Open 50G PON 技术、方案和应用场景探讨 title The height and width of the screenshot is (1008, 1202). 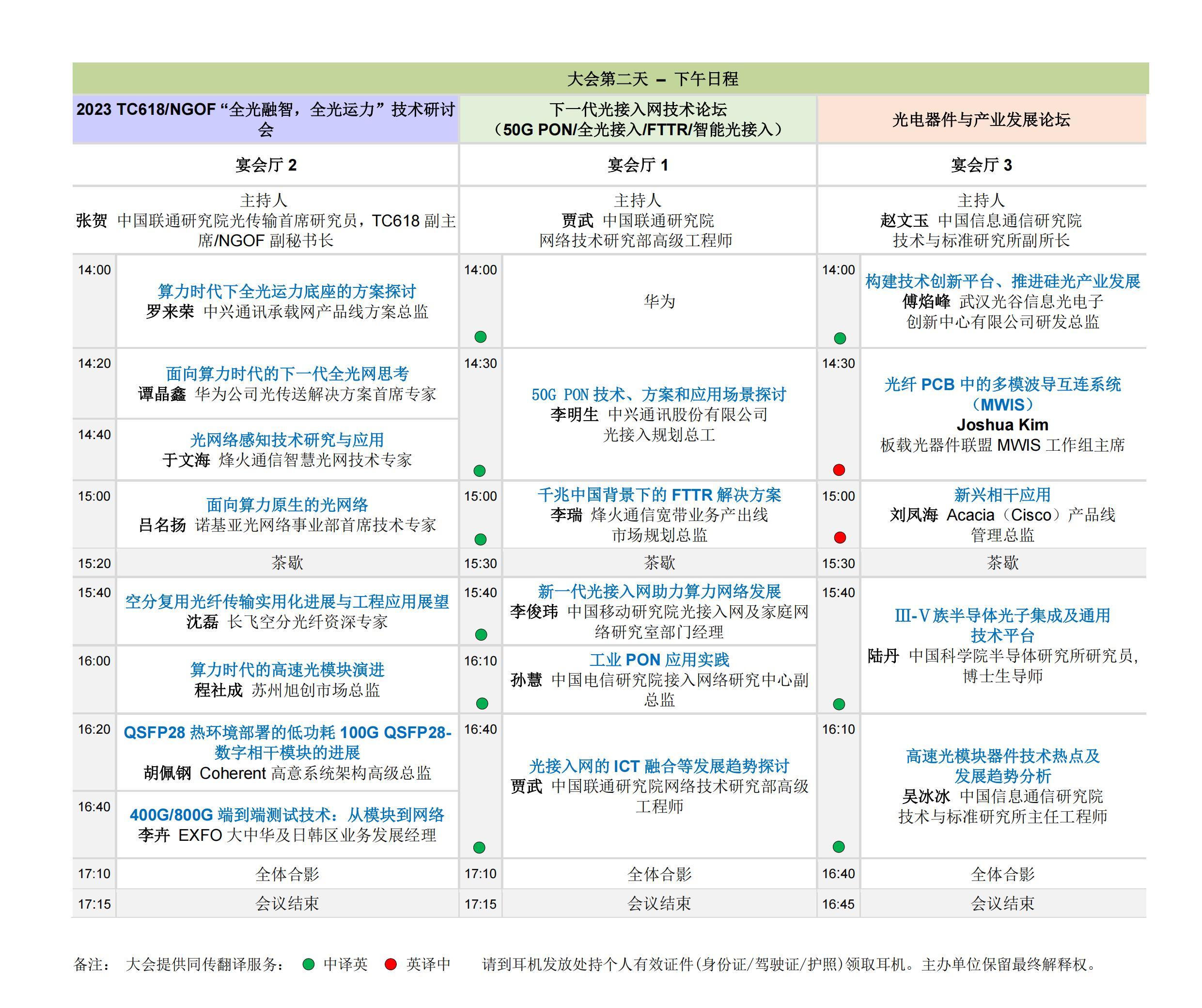[659, 394]
